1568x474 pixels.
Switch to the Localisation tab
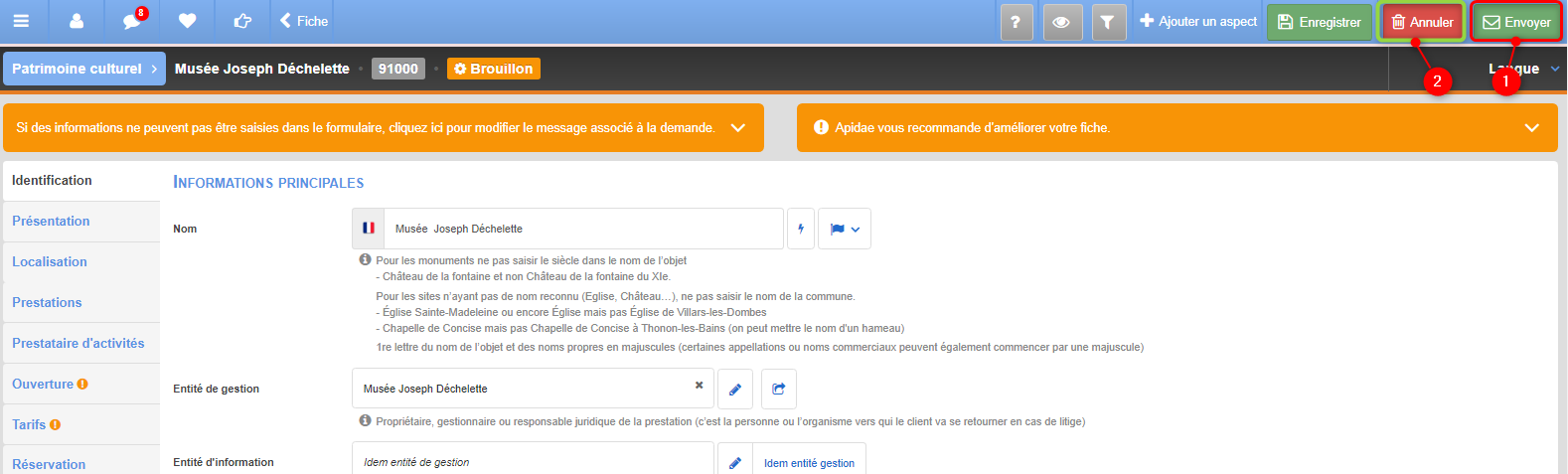tap(81, 262)
